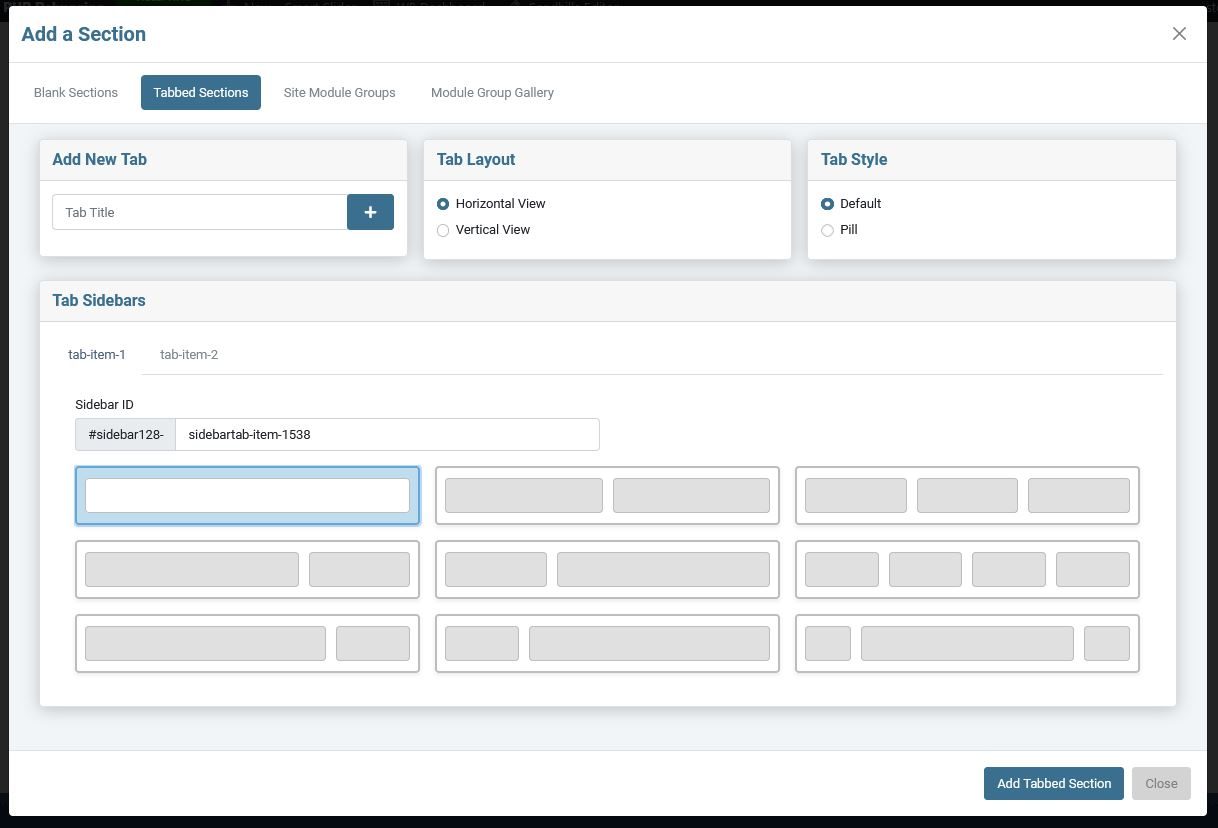The image size is (1218, 828).
Task: Go to Site Module Groups tab
Action: pos(339,92)
